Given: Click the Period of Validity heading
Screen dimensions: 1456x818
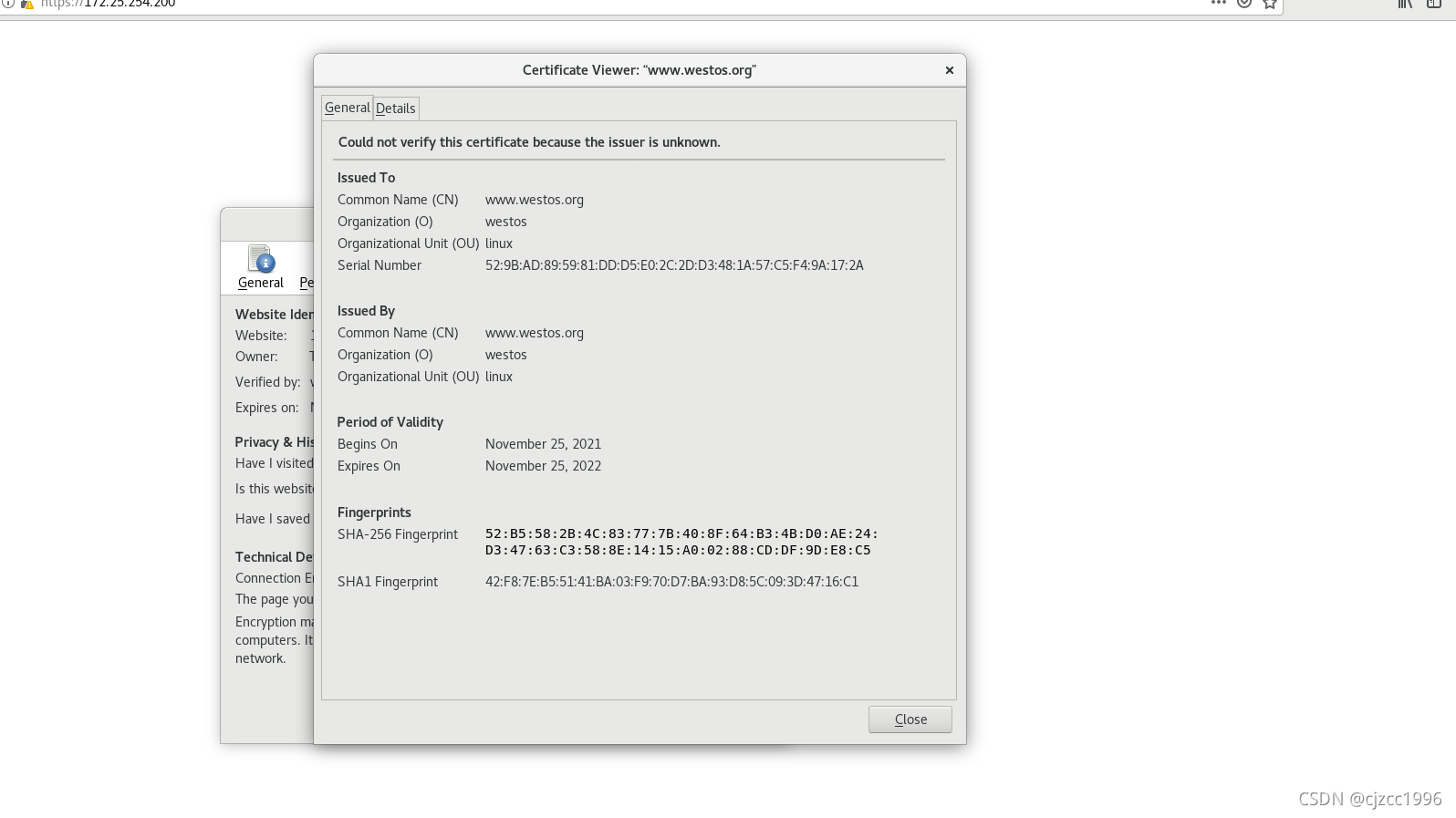Looking at the screenshot, I should (x=390, y=422).
